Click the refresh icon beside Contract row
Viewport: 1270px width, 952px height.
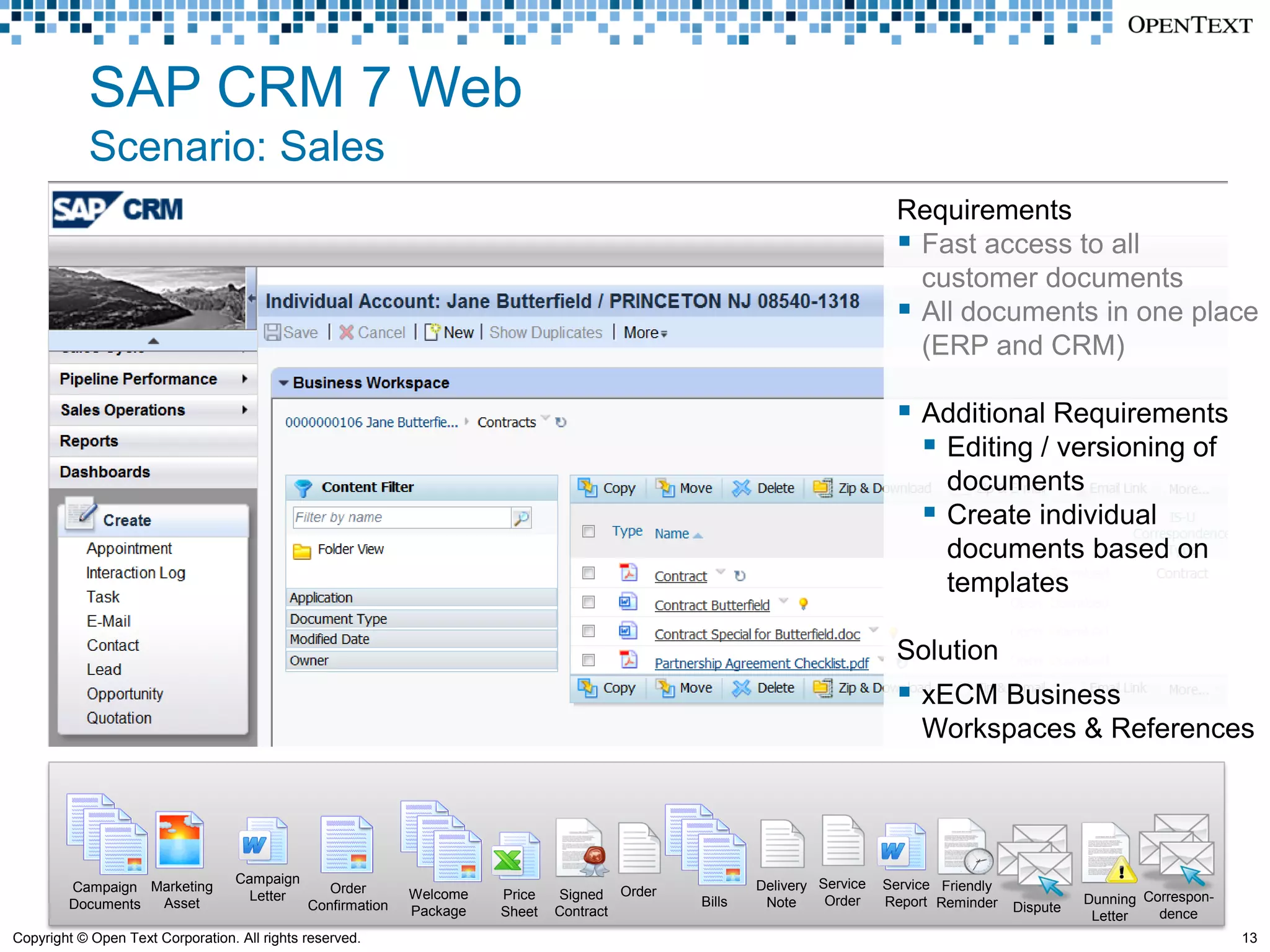click(740, 576)
